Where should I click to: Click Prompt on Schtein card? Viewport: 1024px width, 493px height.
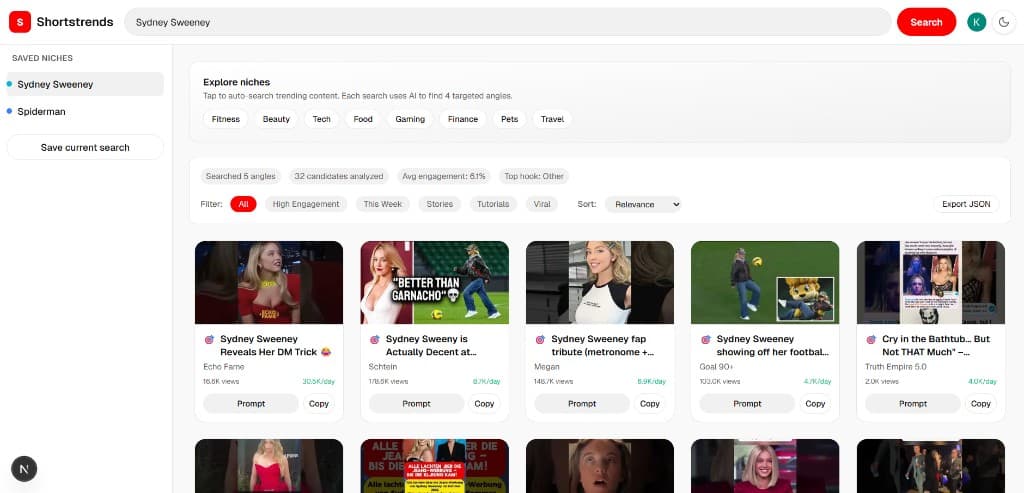(x=416, y=404)
